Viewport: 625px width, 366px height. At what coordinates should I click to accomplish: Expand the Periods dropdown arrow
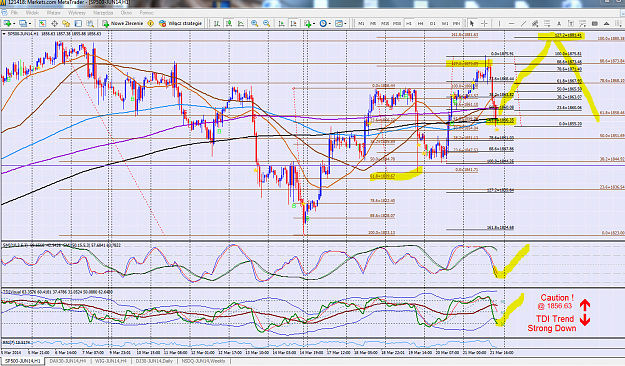click(x=330, y=24)
